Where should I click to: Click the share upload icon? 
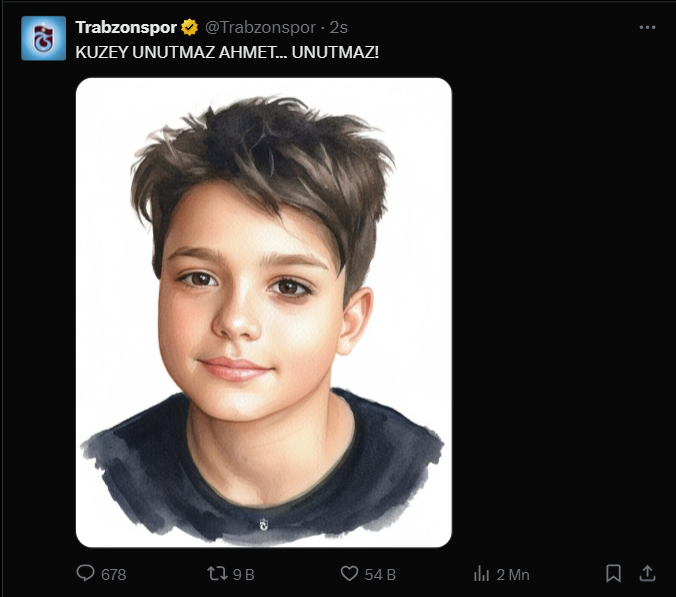(x=647, y=573)
